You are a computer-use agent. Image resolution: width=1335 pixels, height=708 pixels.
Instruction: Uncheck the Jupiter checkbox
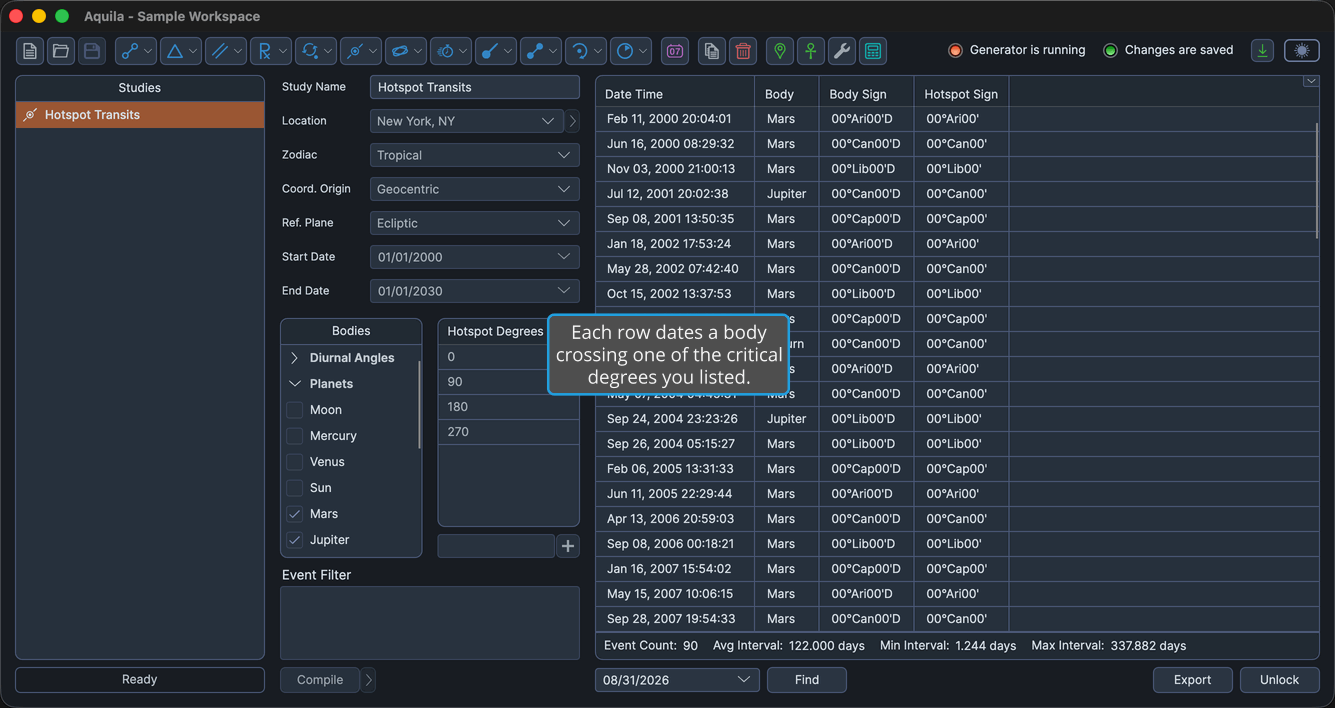(x=295, y=540)
